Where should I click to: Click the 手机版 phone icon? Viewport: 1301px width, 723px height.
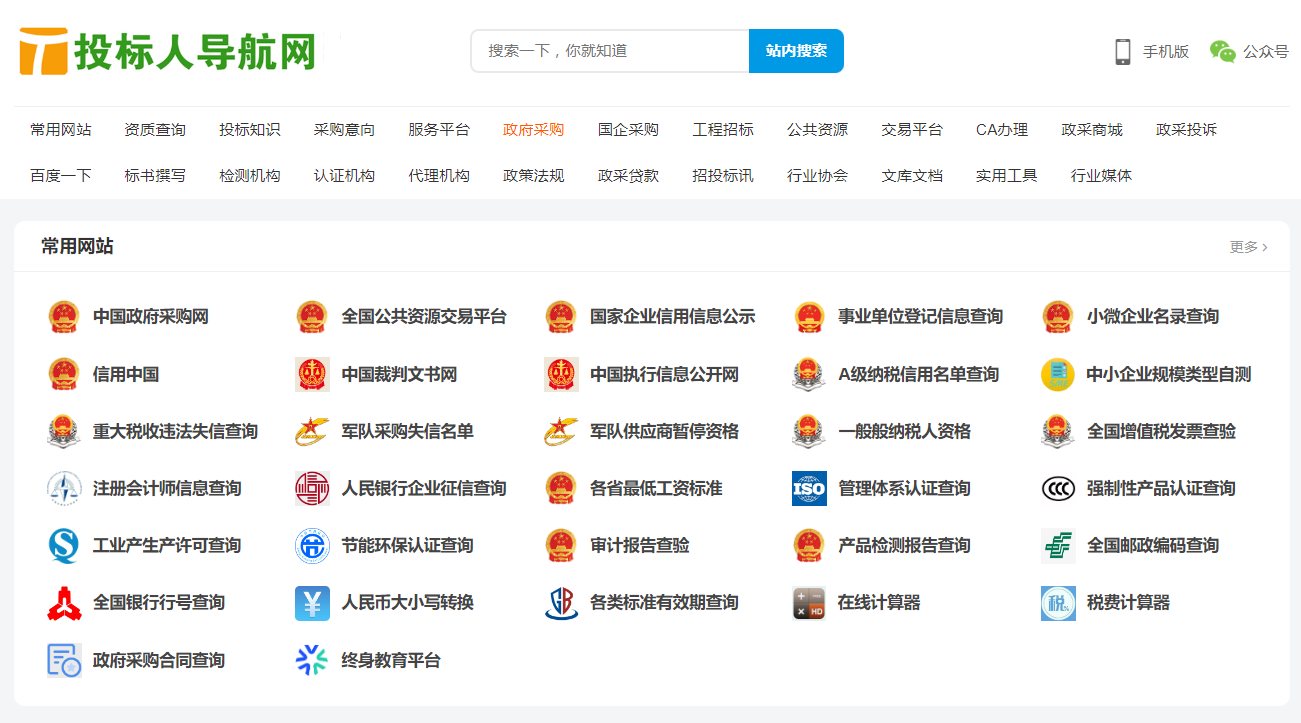pyautogui.click(x=1123, y=51)
